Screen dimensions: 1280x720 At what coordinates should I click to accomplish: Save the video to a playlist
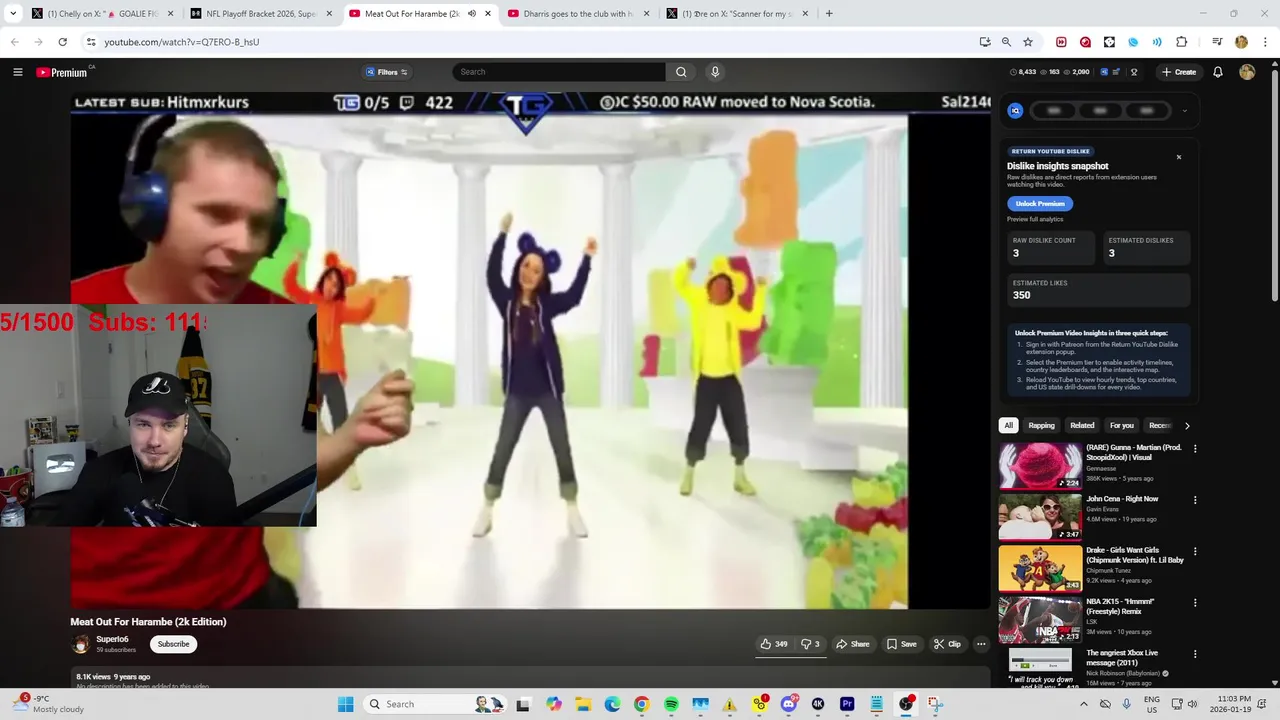pos(901,644)
